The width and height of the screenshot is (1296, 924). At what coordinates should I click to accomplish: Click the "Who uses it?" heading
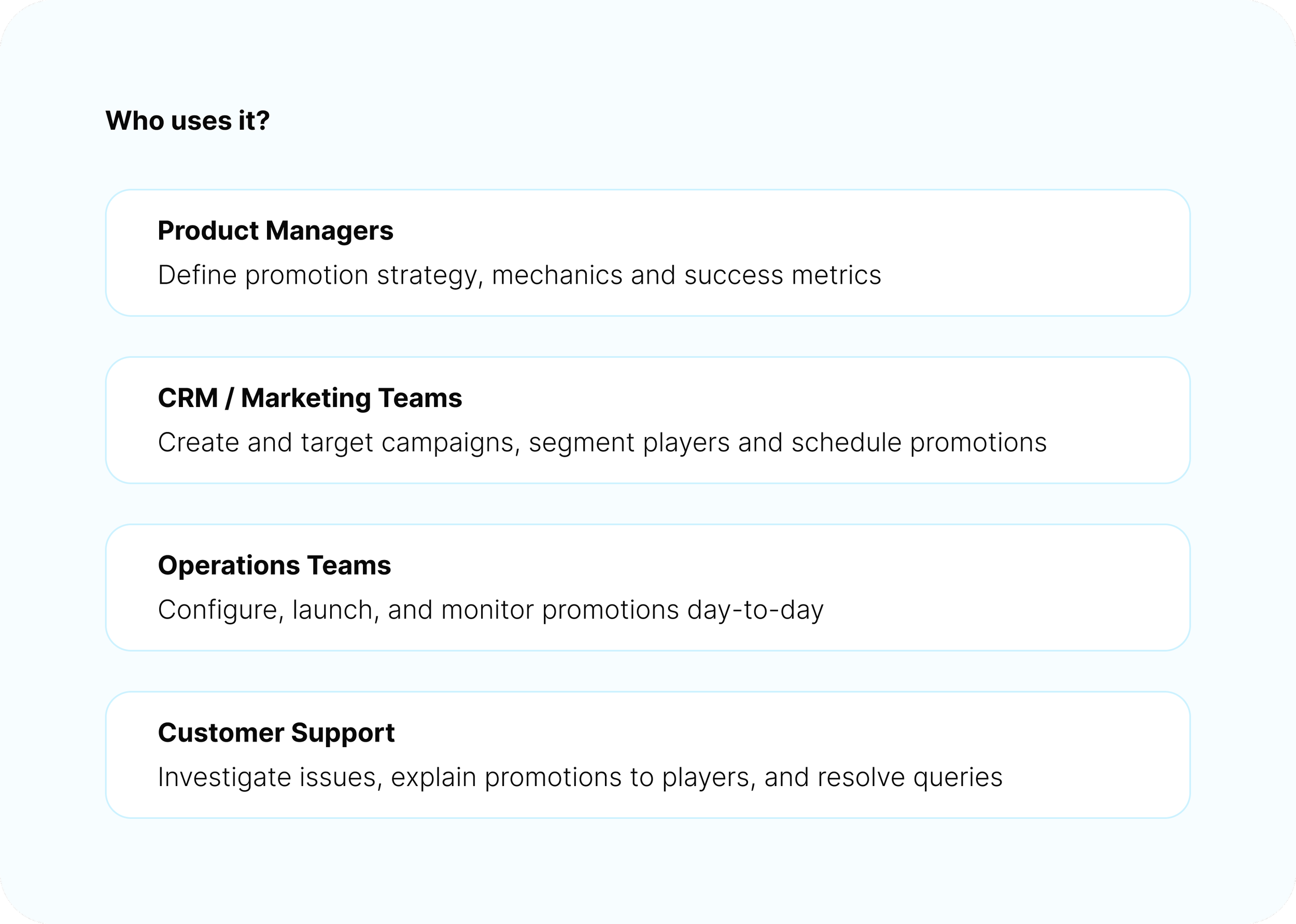click(x=187, y=121)
